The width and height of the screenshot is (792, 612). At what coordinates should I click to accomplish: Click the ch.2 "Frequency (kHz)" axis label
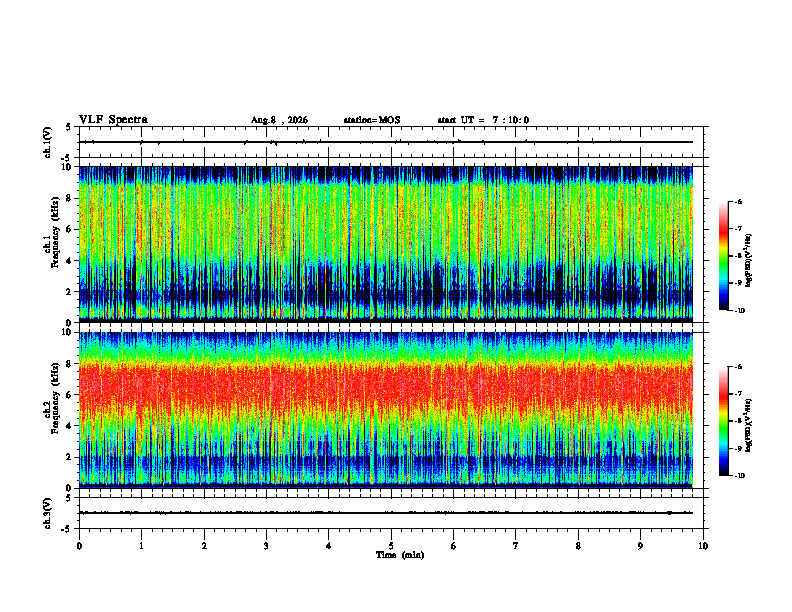[55, 398]
